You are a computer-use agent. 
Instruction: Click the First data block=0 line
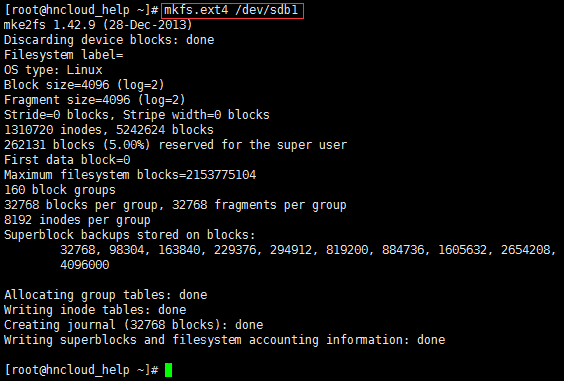point(67,160)
